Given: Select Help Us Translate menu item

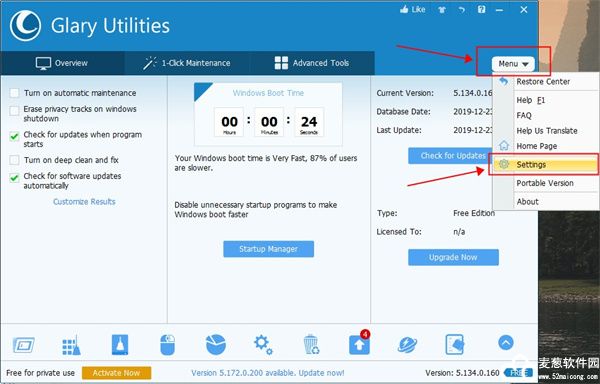Looking at the screenshot, I should coord(546,131).
